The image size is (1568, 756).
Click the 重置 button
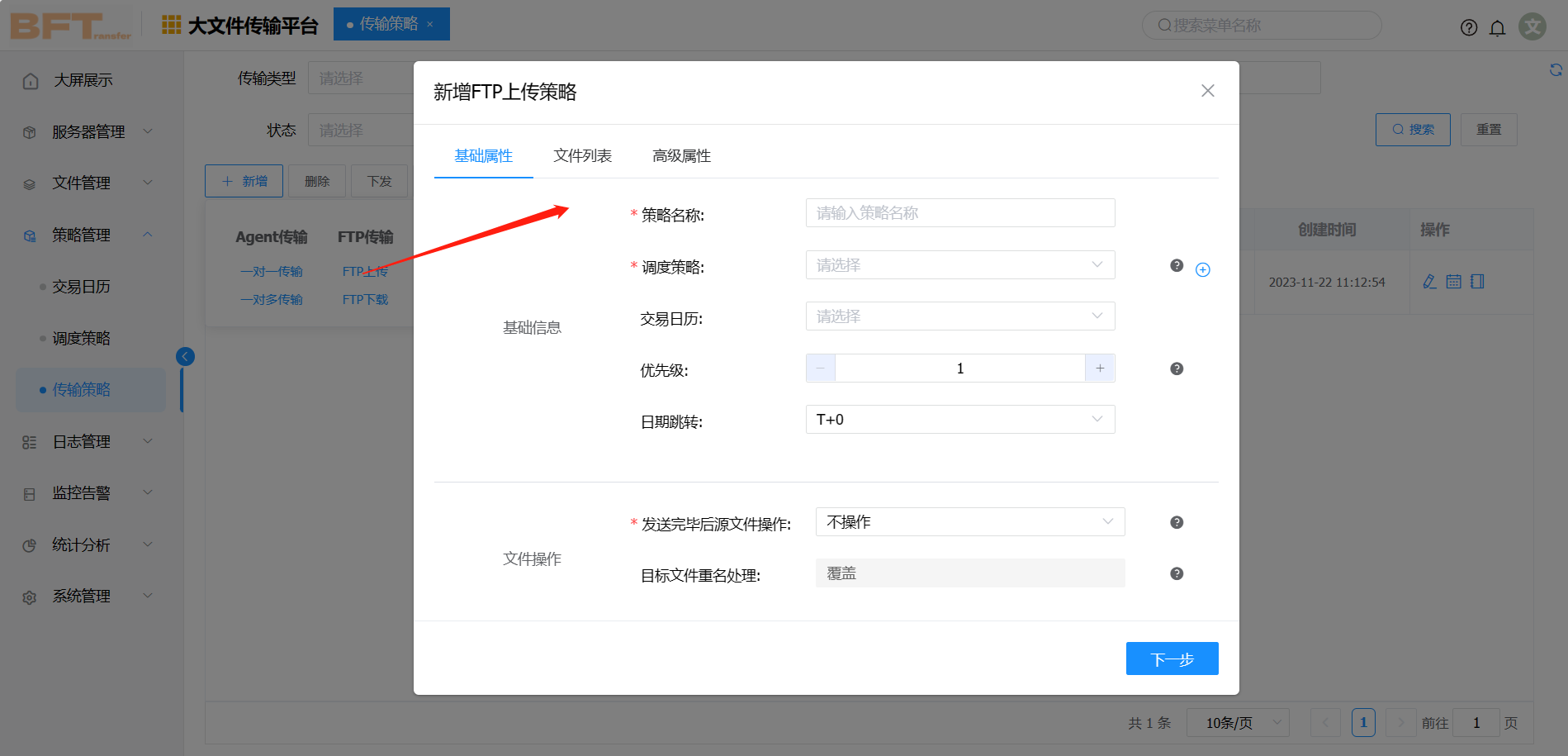click(1489, 130)
